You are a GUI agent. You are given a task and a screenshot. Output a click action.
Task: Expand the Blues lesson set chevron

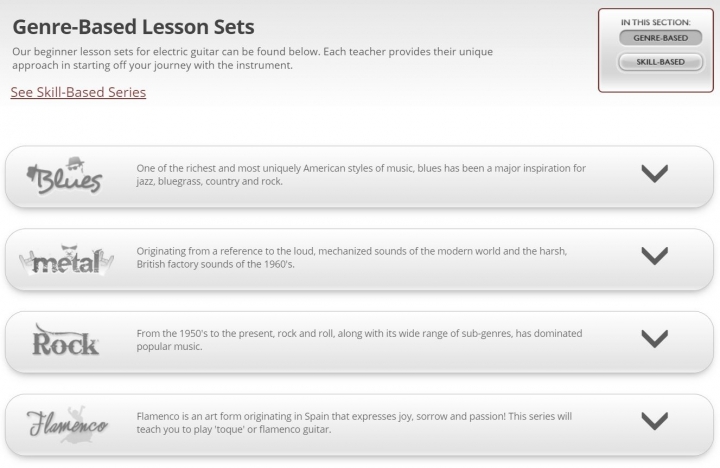654,174
